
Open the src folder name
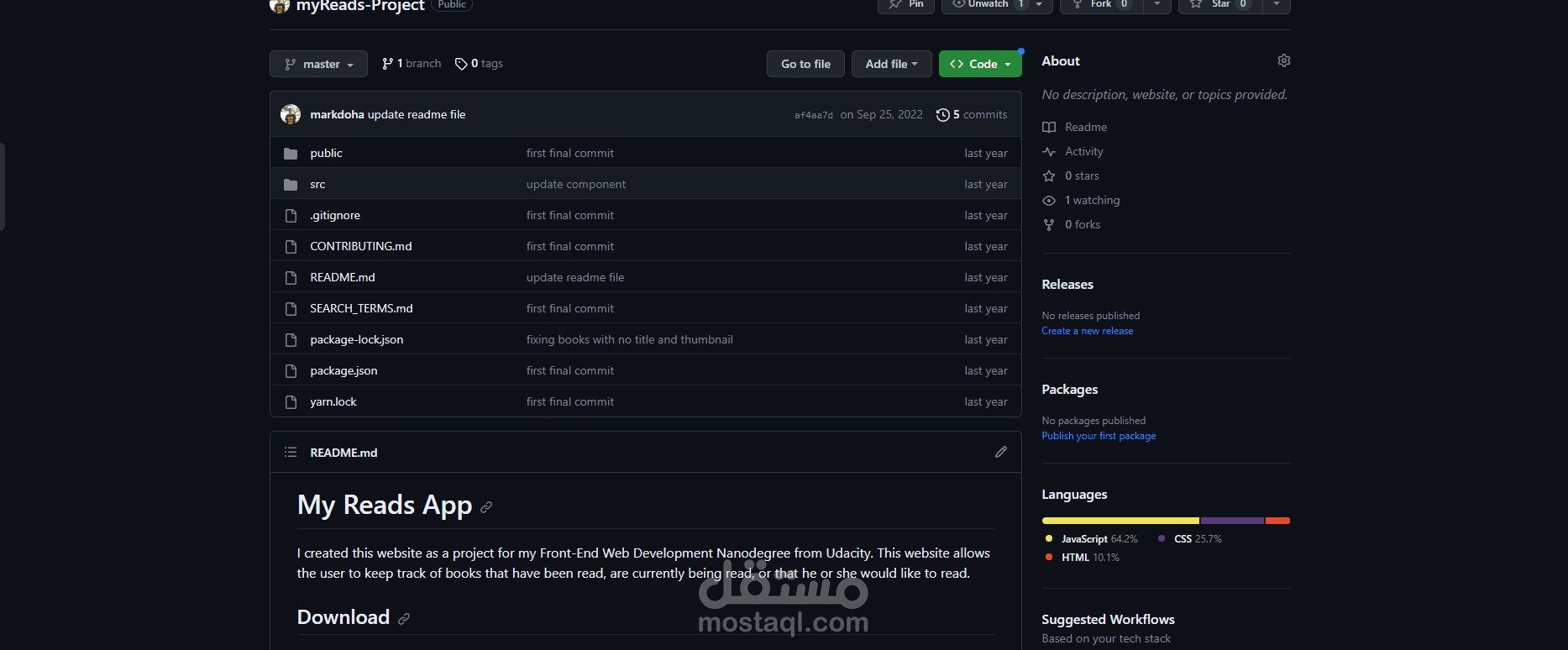point(317,185)
